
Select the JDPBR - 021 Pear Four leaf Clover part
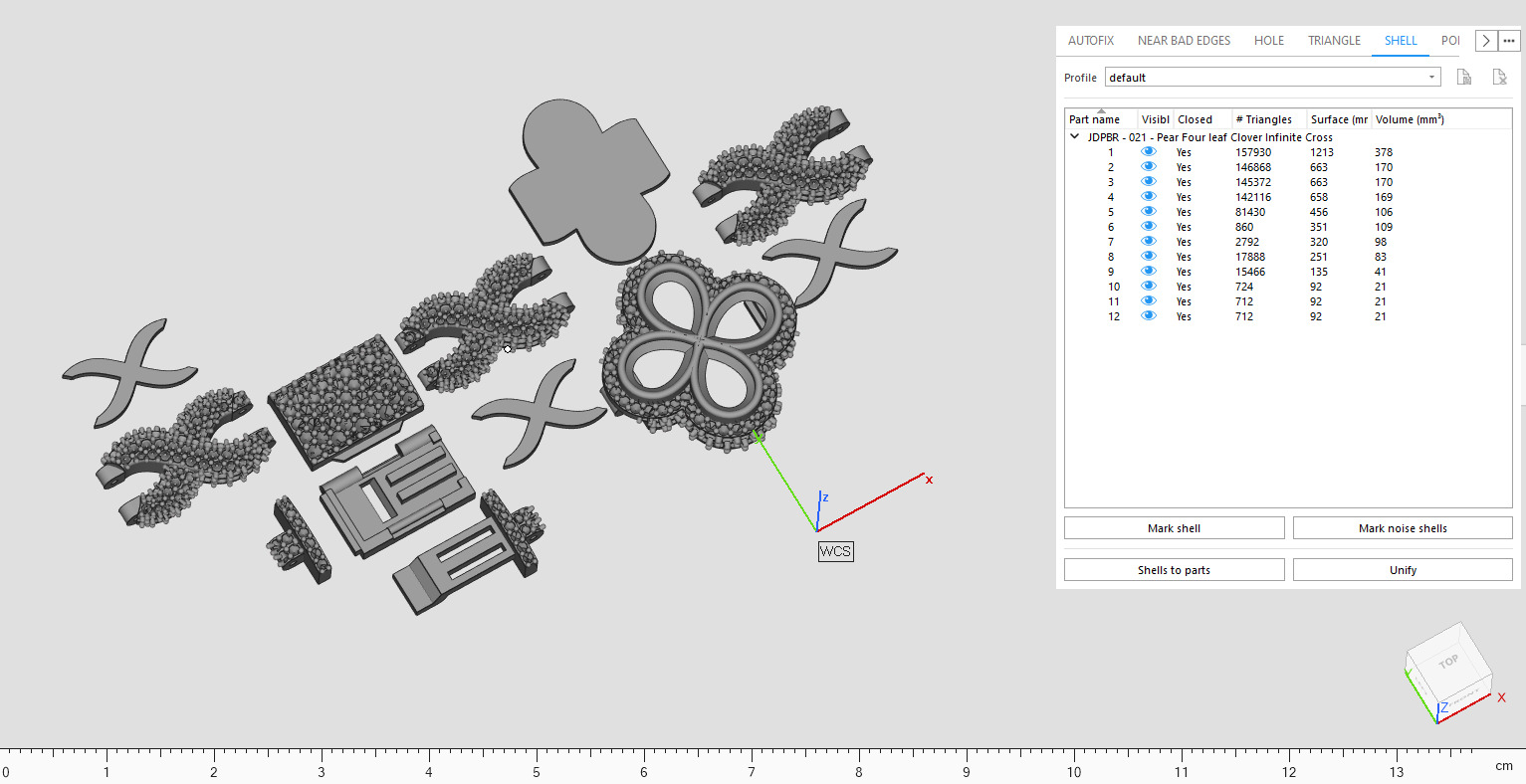(x=1209, y=137)
